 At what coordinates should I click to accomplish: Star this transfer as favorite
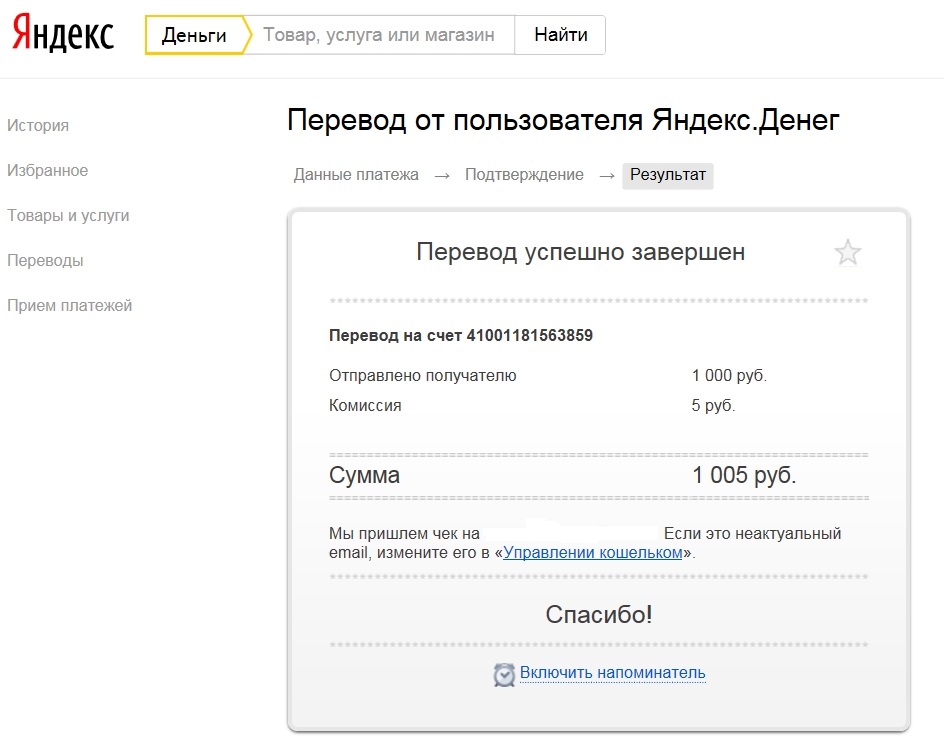click(848, 252)
